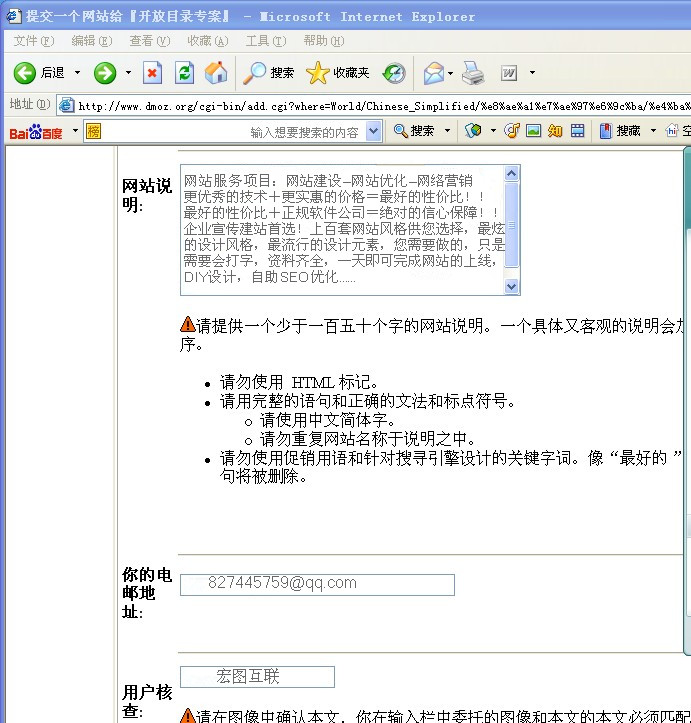This screenshot has height=723, width=691.
Task: Open the History clock icon
Action: point(394,73)
